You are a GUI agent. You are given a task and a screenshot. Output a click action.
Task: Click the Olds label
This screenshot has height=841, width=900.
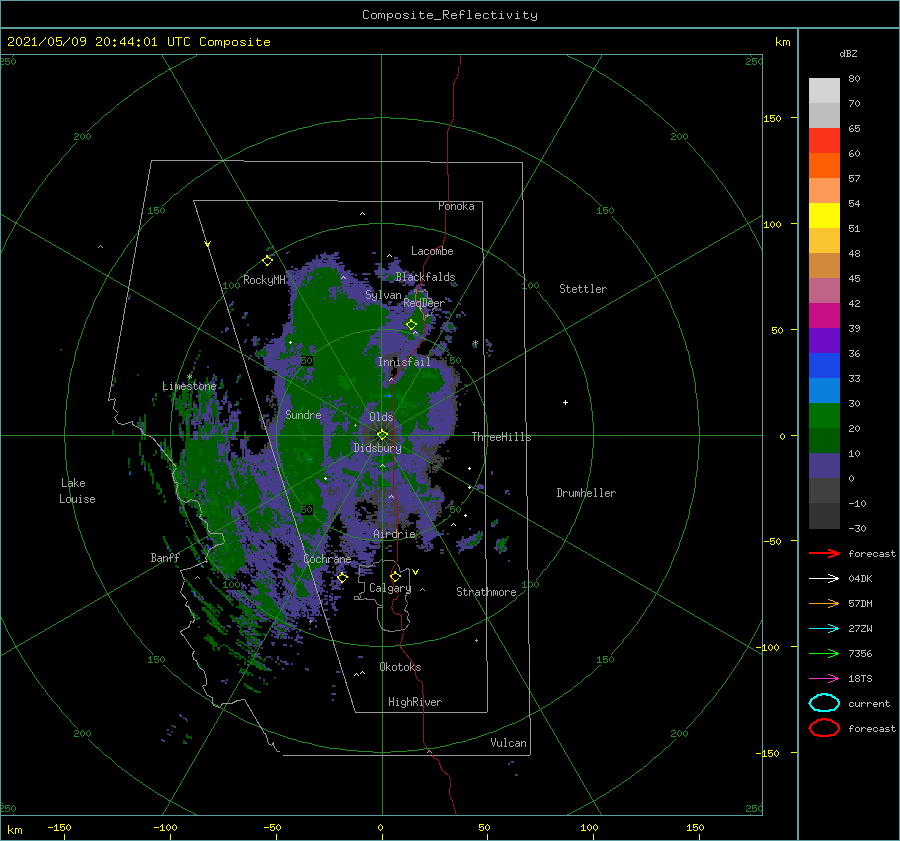pos(381,417)
